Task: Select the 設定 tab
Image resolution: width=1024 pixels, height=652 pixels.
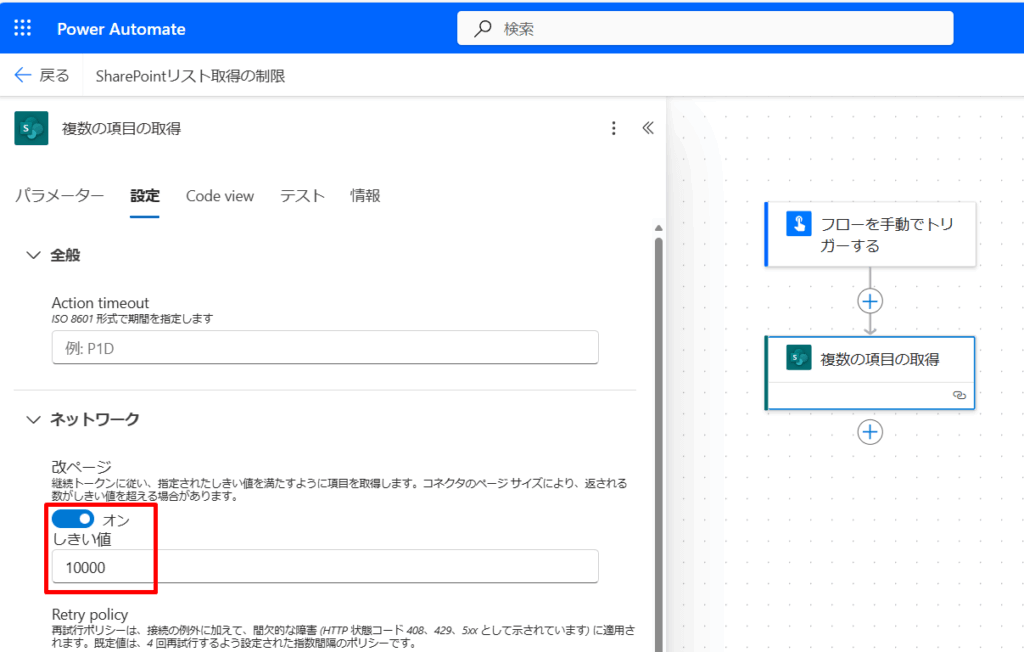Action: (144, 195)
